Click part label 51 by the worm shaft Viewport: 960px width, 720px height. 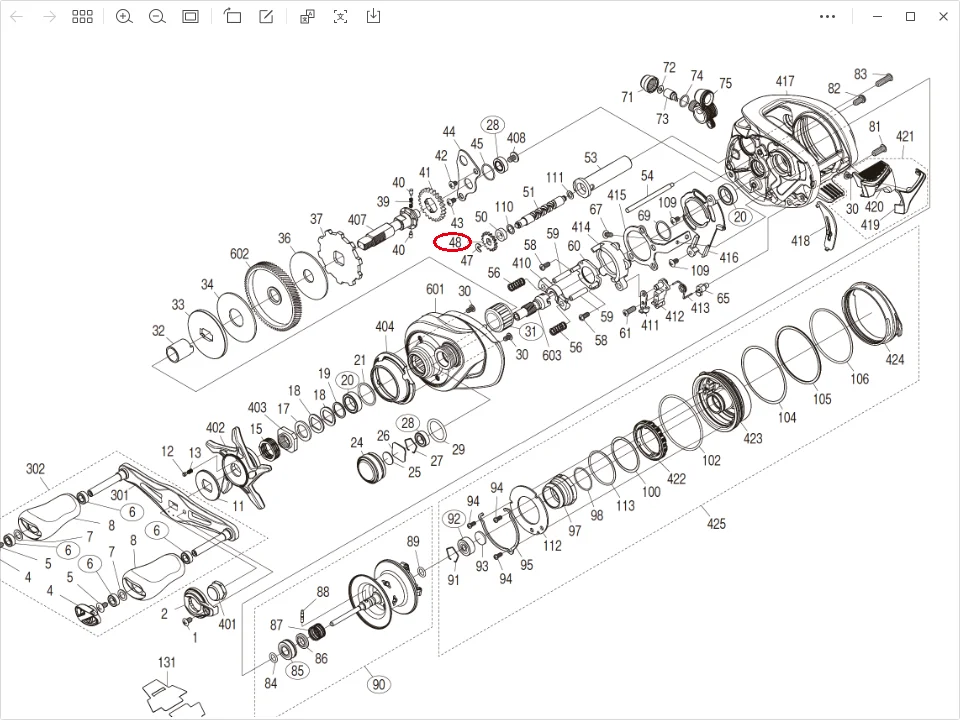[528, 192]
